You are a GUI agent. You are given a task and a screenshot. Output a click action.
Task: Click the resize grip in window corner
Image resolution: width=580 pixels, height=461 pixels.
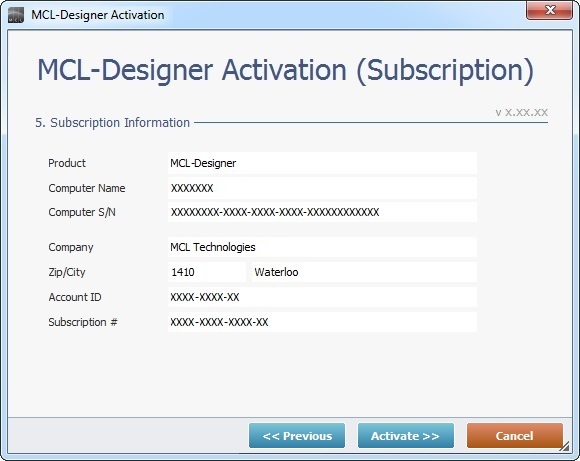pos(564,447)
